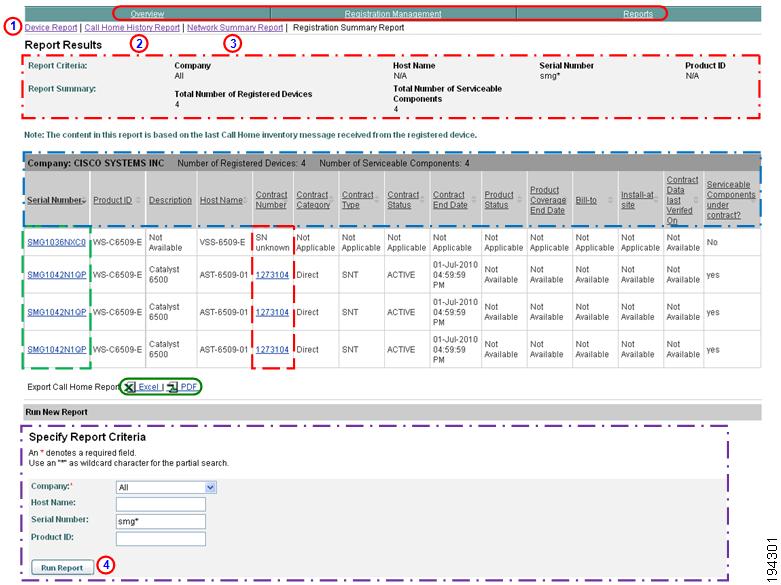Click the Excel export icon
Viewport: 781px width, 585px height.
click(x=130, y=386)
